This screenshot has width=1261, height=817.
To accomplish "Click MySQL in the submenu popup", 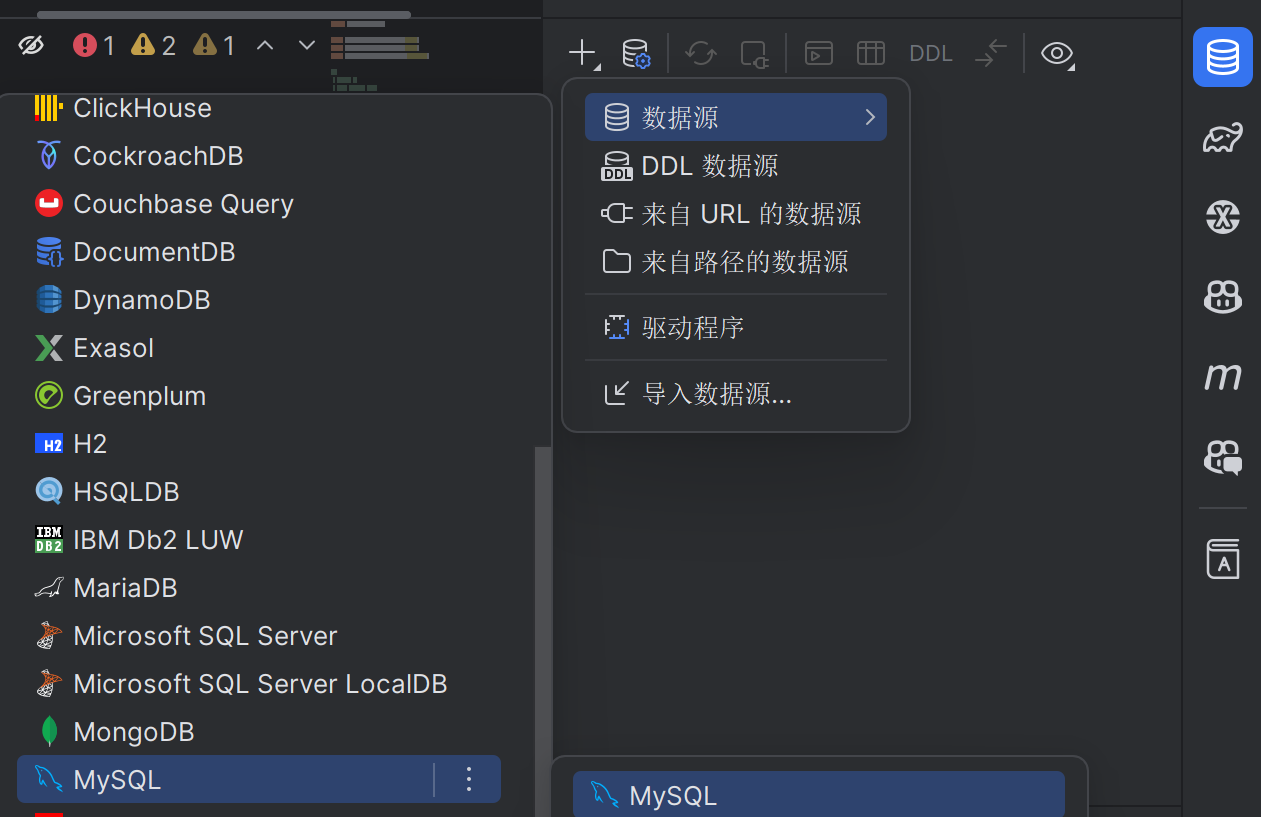I will pyautogui.click(x=818, y=794).
